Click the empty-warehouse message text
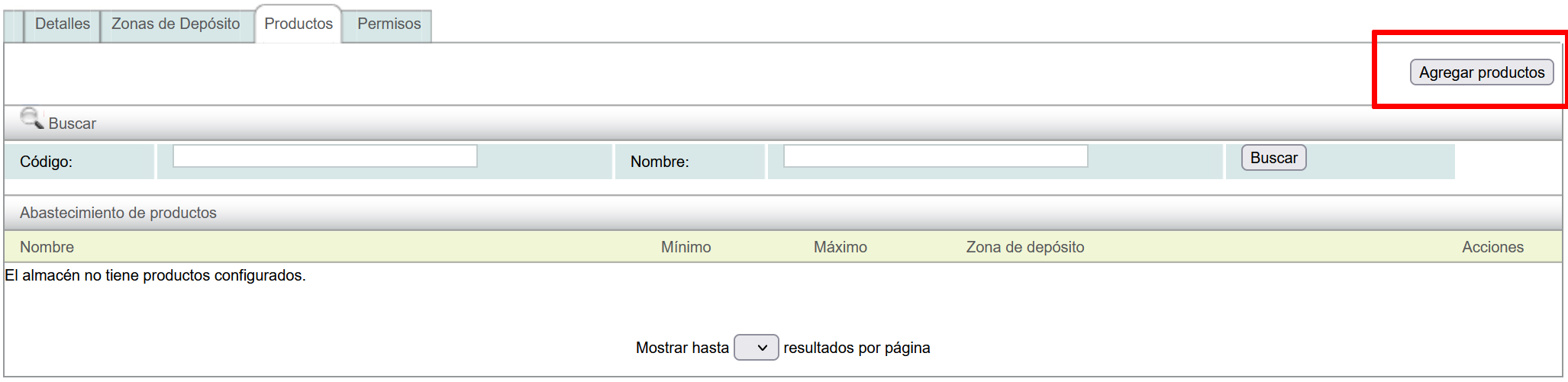Image resolution: width=1568 pixels, height=382 pixels. tap(155, 275)
